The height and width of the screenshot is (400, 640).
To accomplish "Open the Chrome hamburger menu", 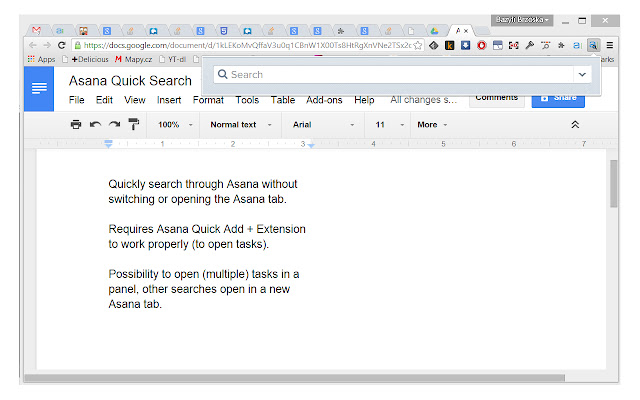I will pos(609,45).
